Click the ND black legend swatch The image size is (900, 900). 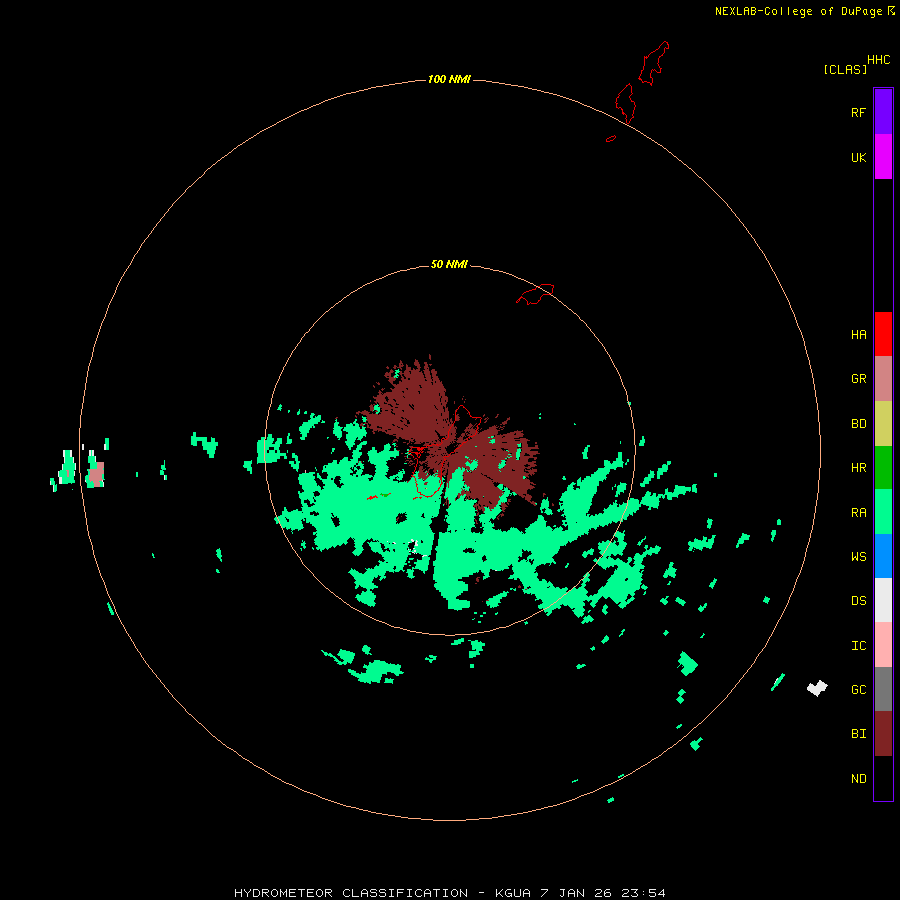pos(883,778)
